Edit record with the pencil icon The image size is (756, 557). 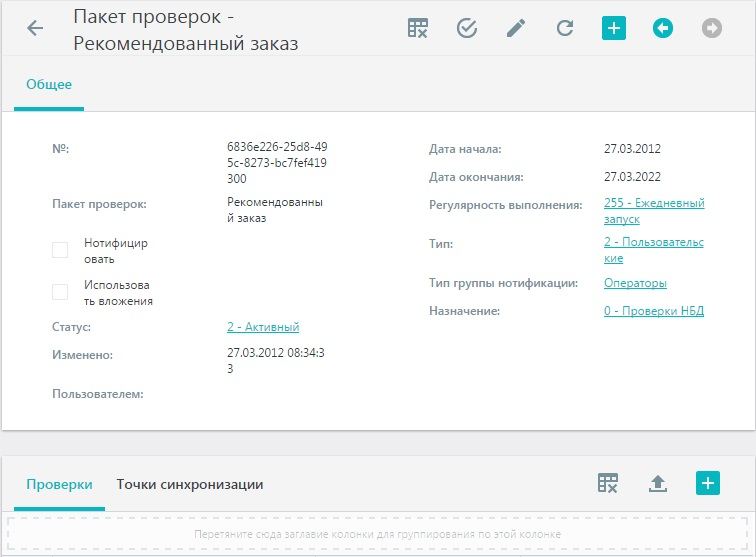pyautogui.click(x=516, y=28)
